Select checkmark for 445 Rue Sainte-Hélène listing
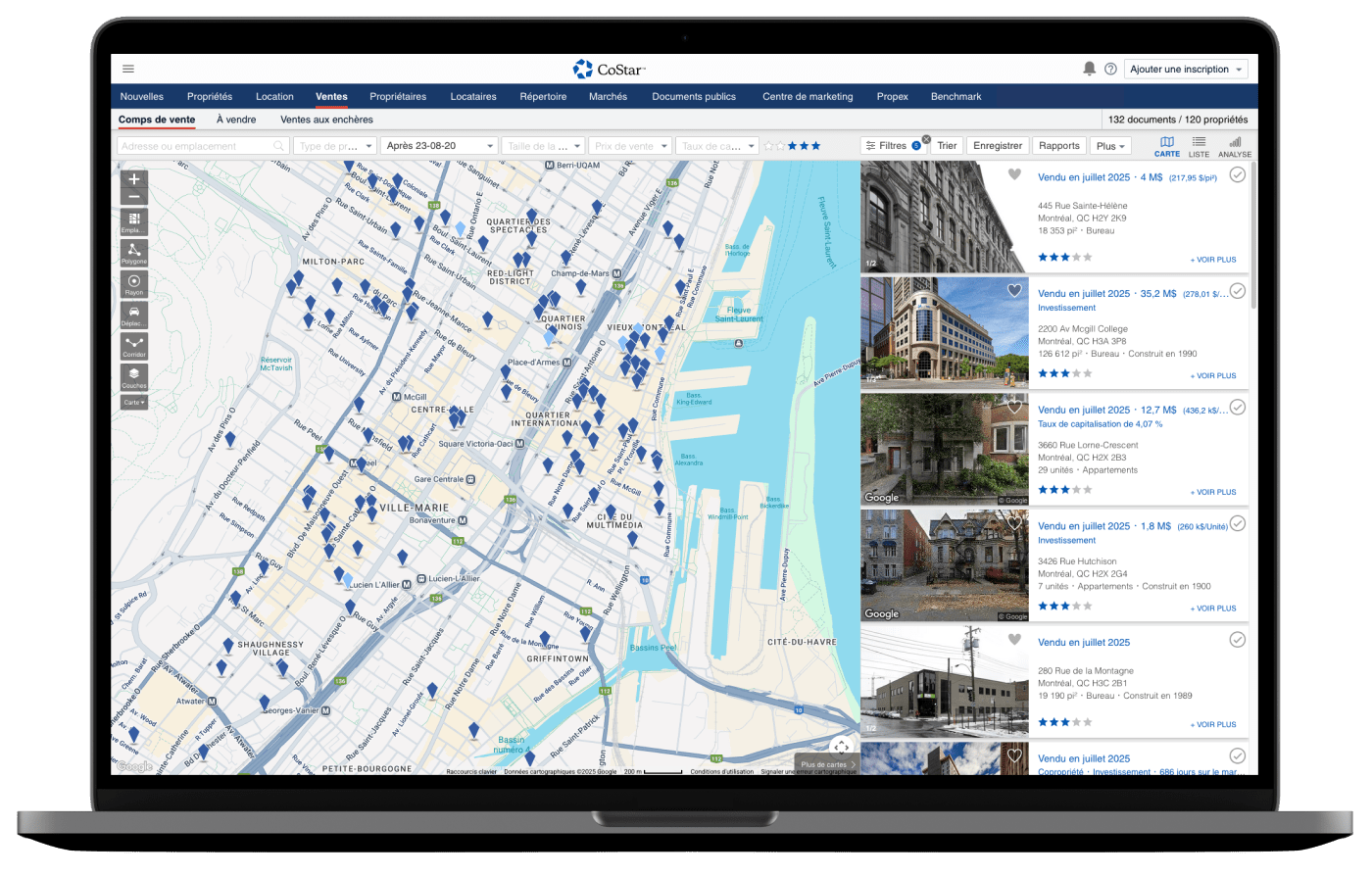The height and width of the screenshot is (876, 1372). point(1238,174)
